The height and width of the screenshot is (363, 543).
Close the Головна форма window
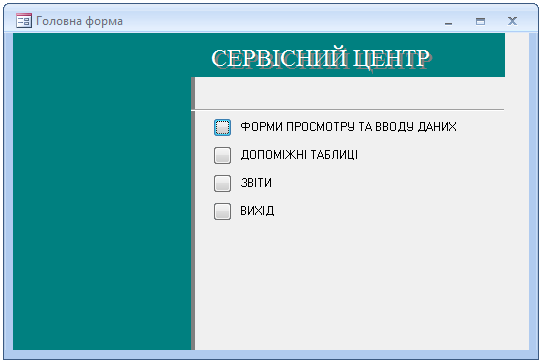click(512, 21)
